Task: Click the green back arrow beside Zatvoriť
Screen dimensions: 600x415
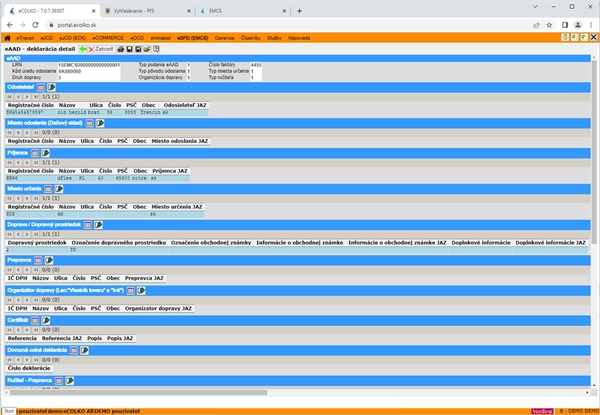Action: pos(83,49)
